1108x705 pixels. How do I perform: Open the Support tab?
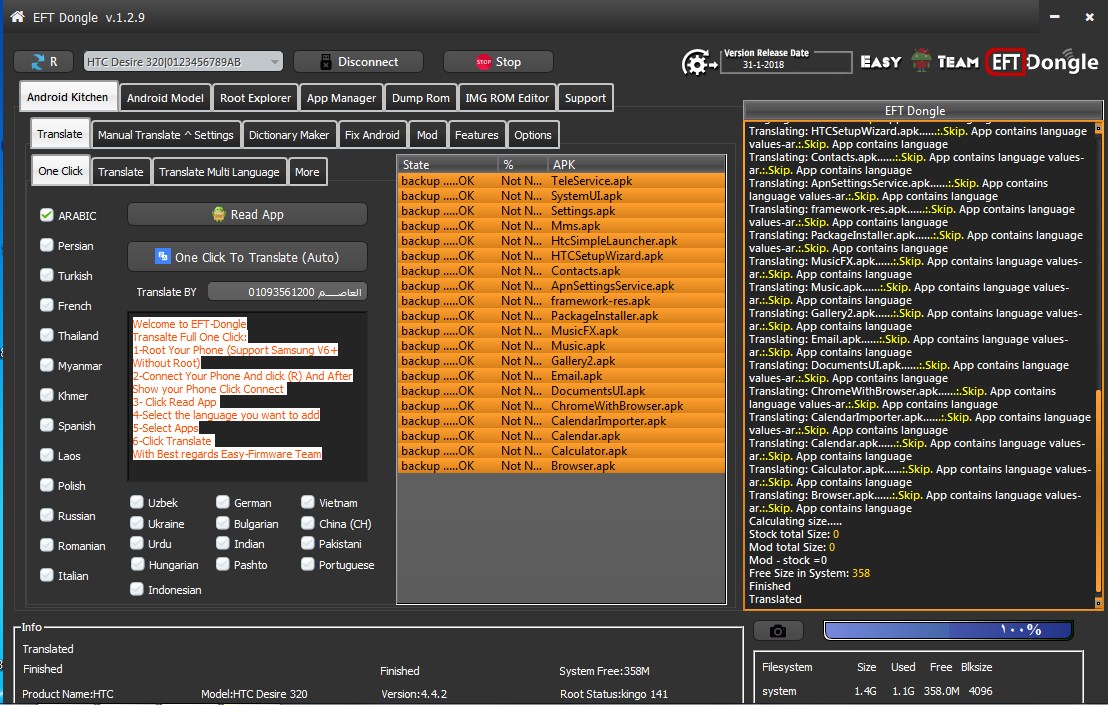[585, 98]
